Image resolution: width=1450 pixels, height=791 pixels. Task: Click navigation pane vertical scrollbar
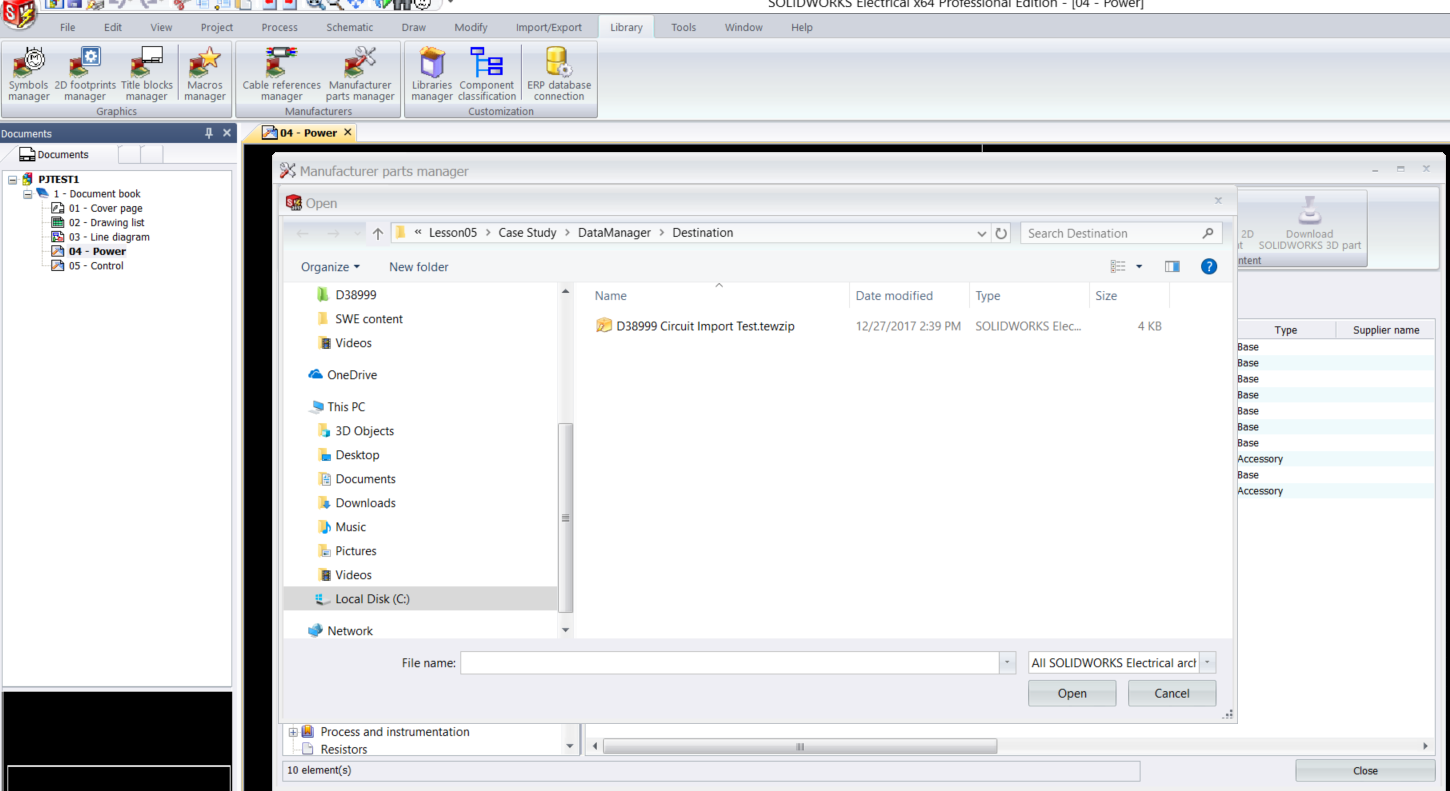[x=565, y=518]
